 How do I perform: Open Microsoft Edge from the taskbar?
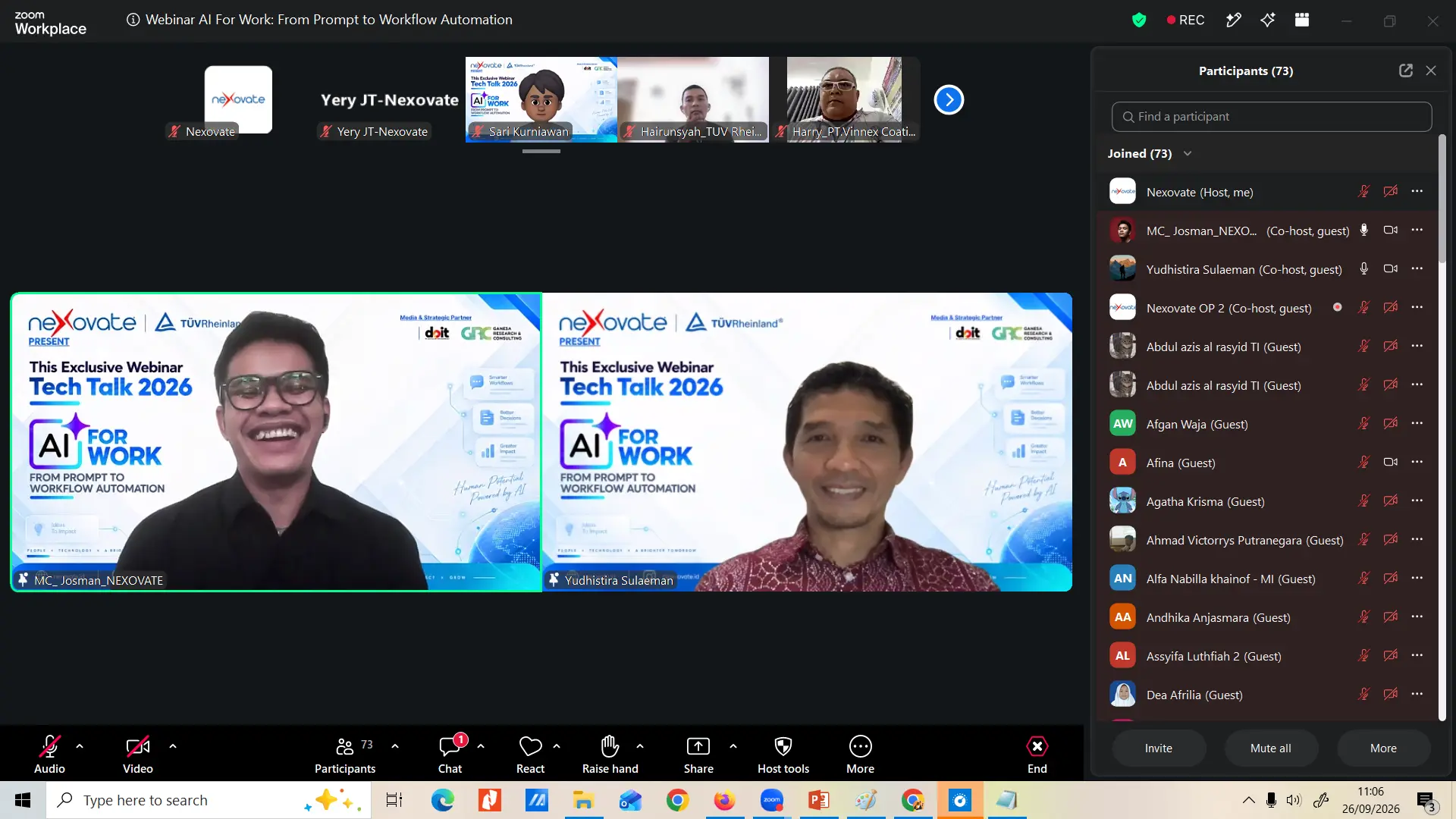pyautogui.click(x=443, y=800)
